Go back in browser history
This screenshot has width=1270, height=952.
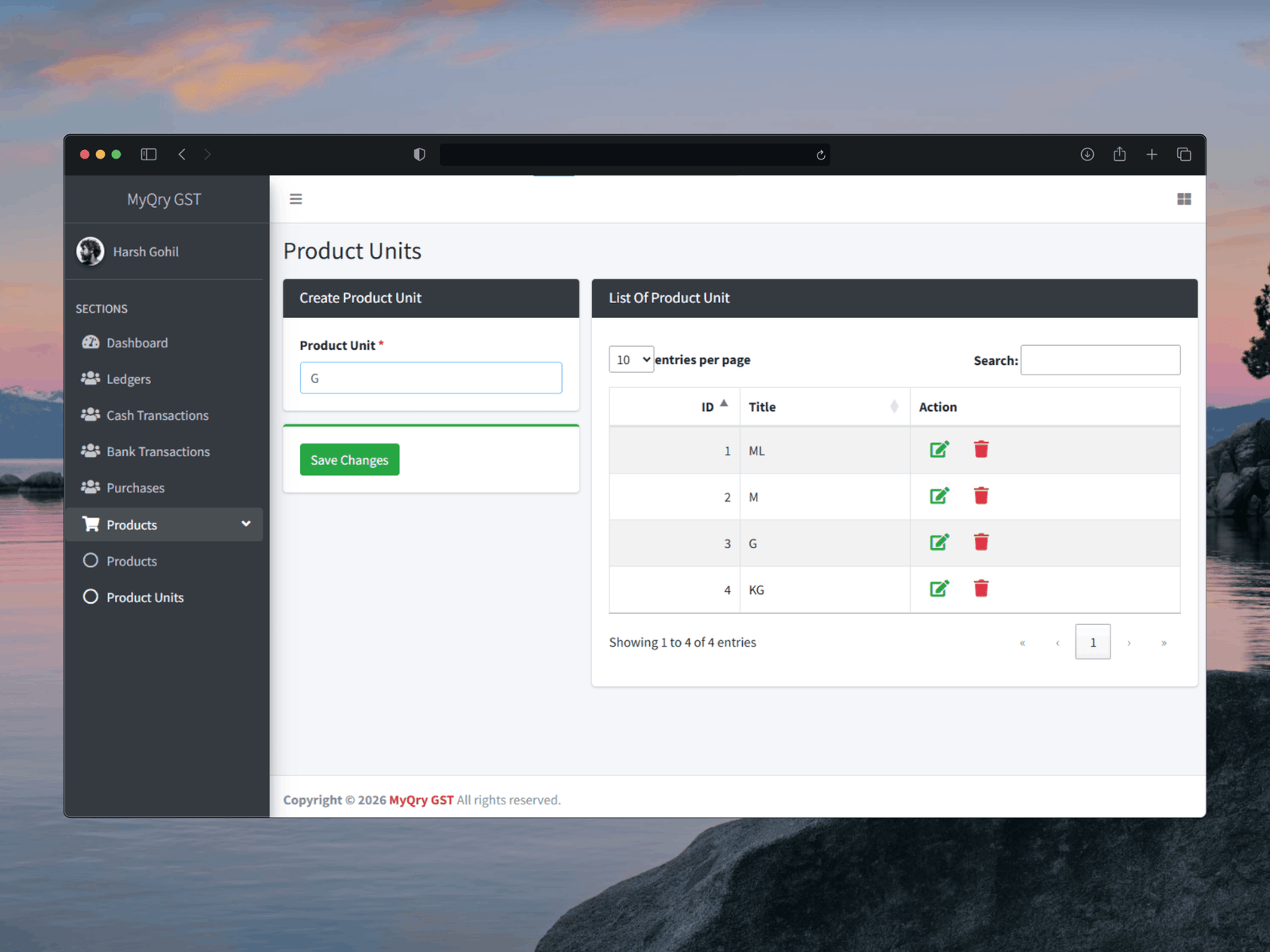182,155
